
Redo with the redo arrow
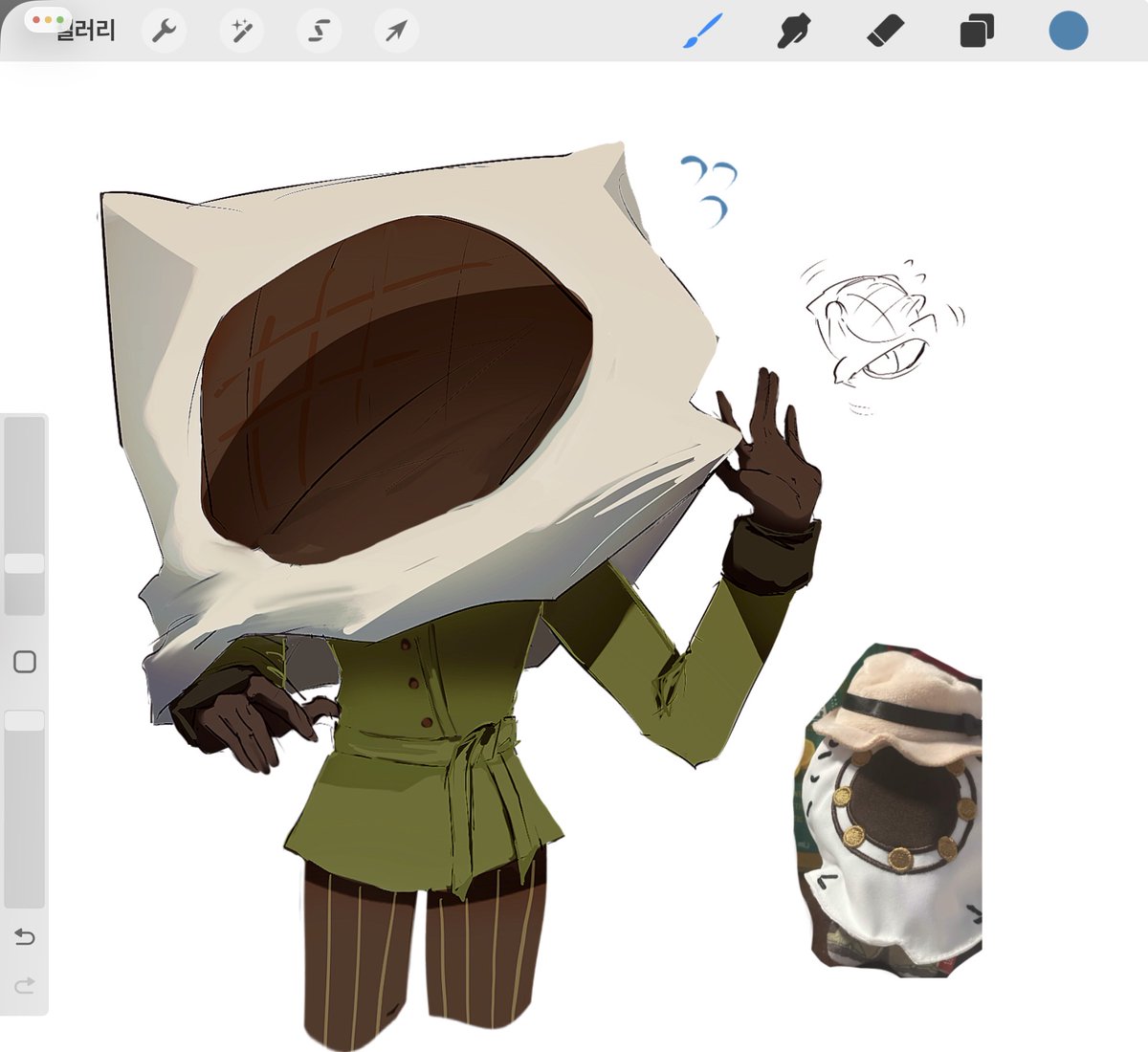pyautogui.click(x=25, y=984)
